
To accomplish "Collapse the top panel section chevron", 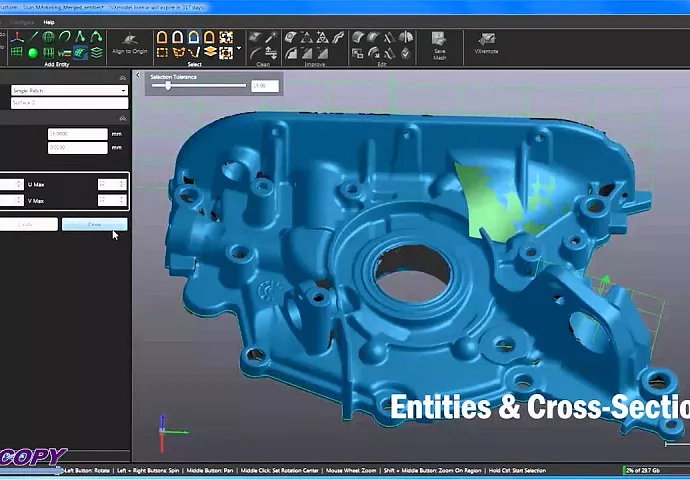I will pos(123,77).
